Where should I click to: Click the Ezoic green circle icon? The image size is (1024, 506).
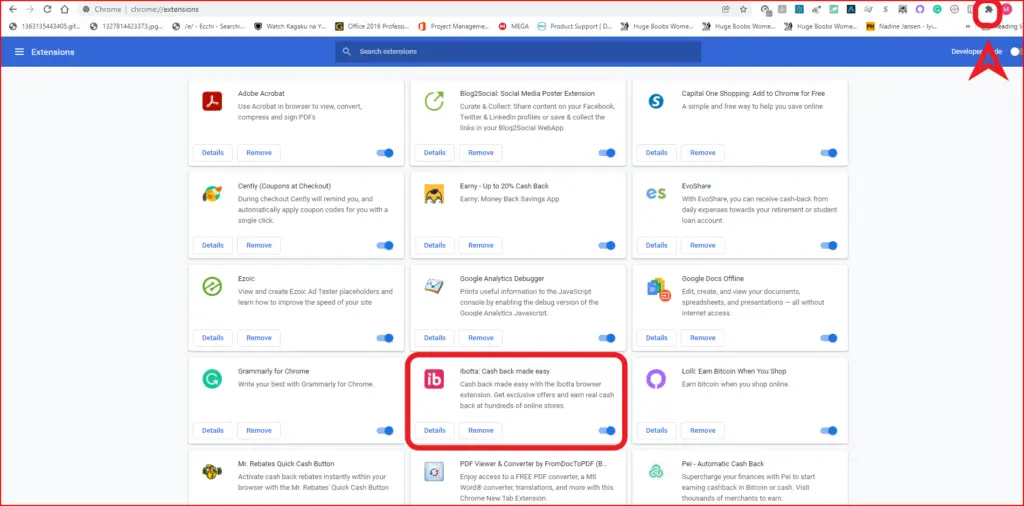click(212, 287)
